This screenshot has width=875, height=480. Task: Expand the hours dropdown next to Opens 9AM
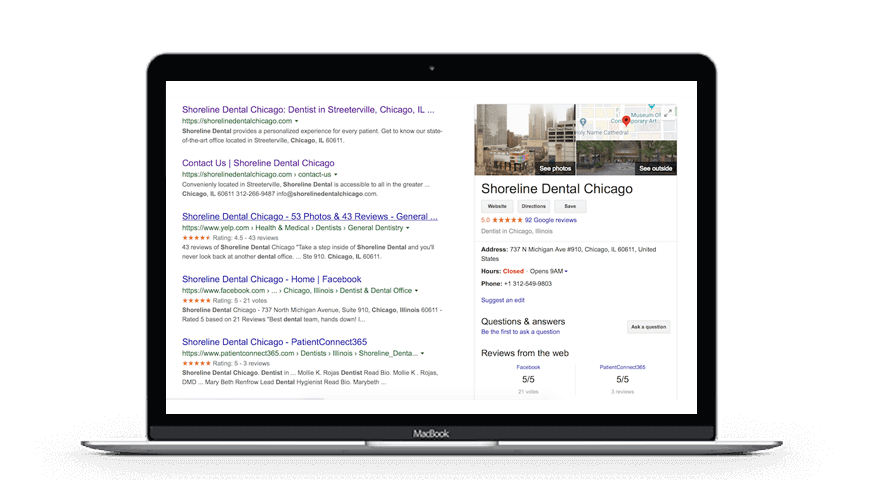566,272
